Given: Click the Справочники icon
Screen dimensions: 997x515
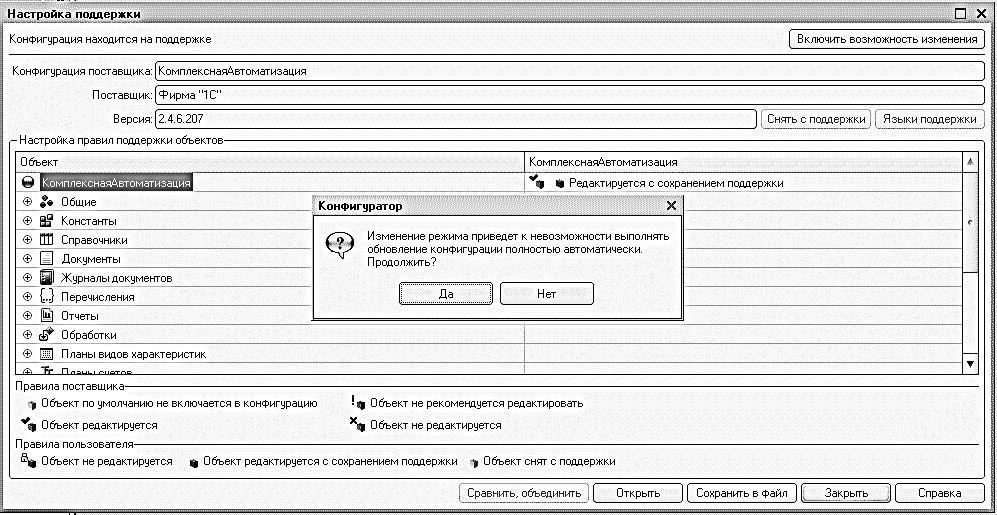Looking at the screenshot, I should click(x=46, y=240).
